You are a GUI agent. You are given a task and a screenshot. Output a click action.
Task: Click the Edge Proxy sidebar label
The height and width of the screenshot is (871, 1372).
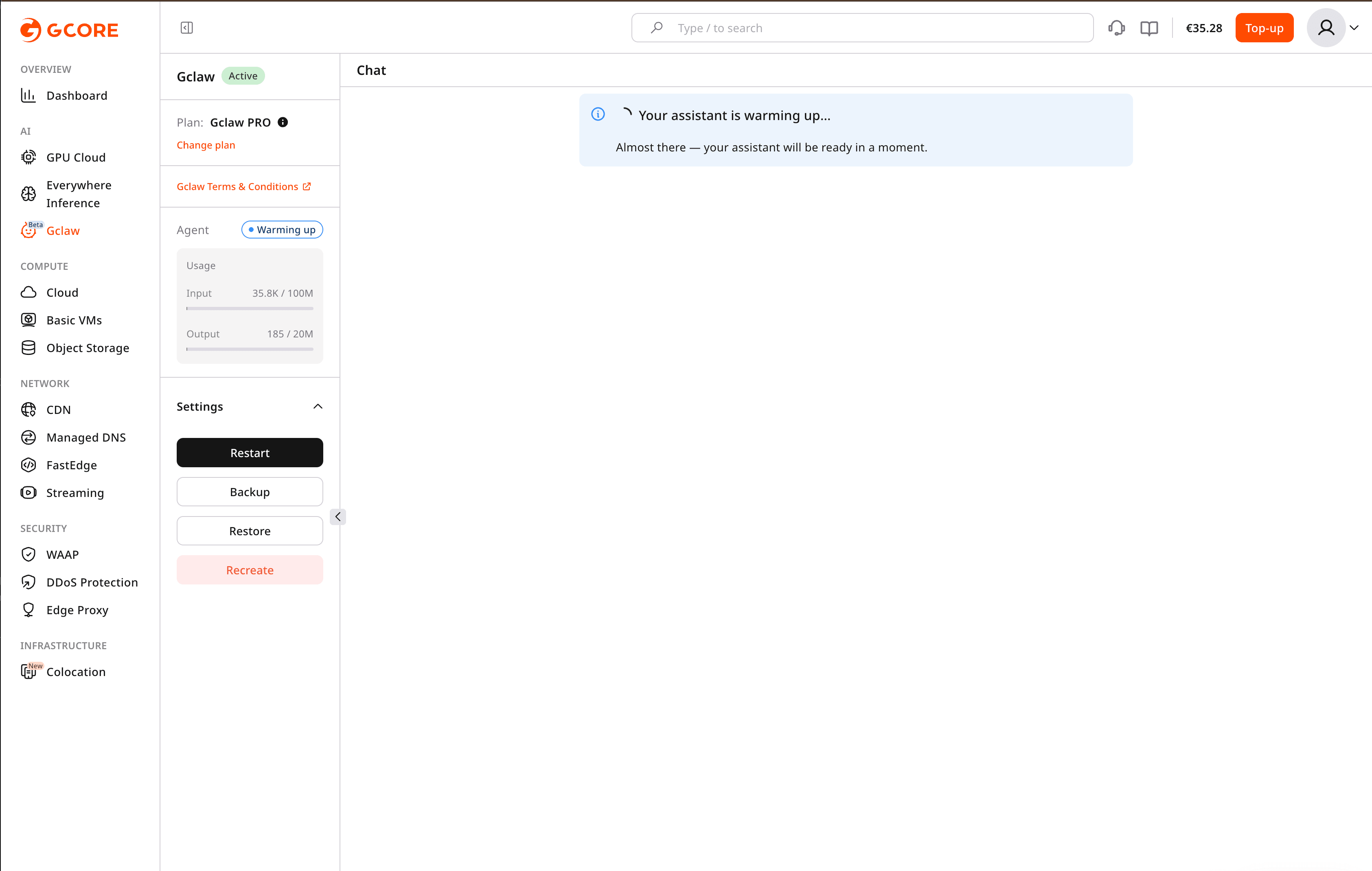click(x=77, y=610)
